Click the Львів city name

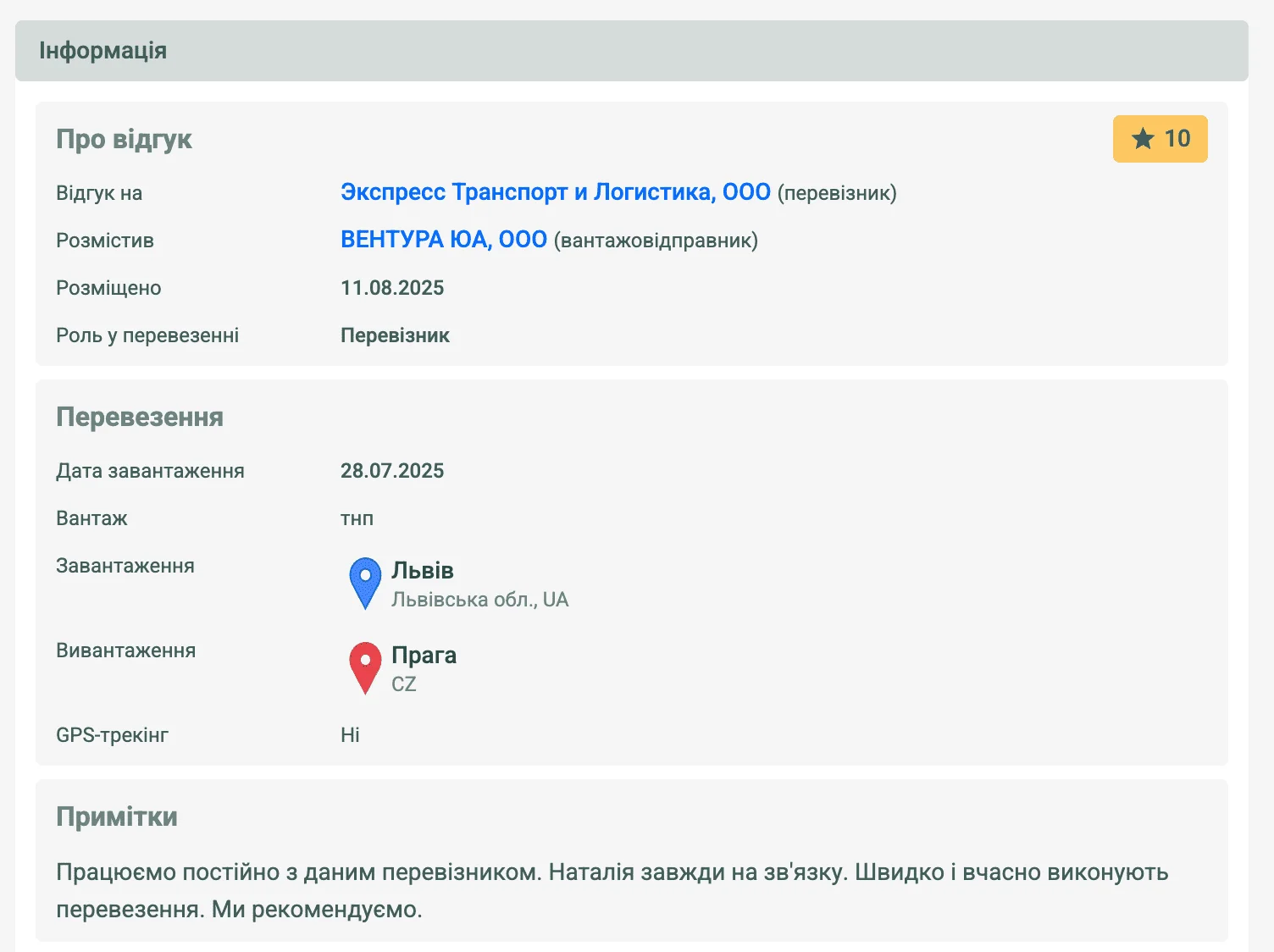[423, 570]
